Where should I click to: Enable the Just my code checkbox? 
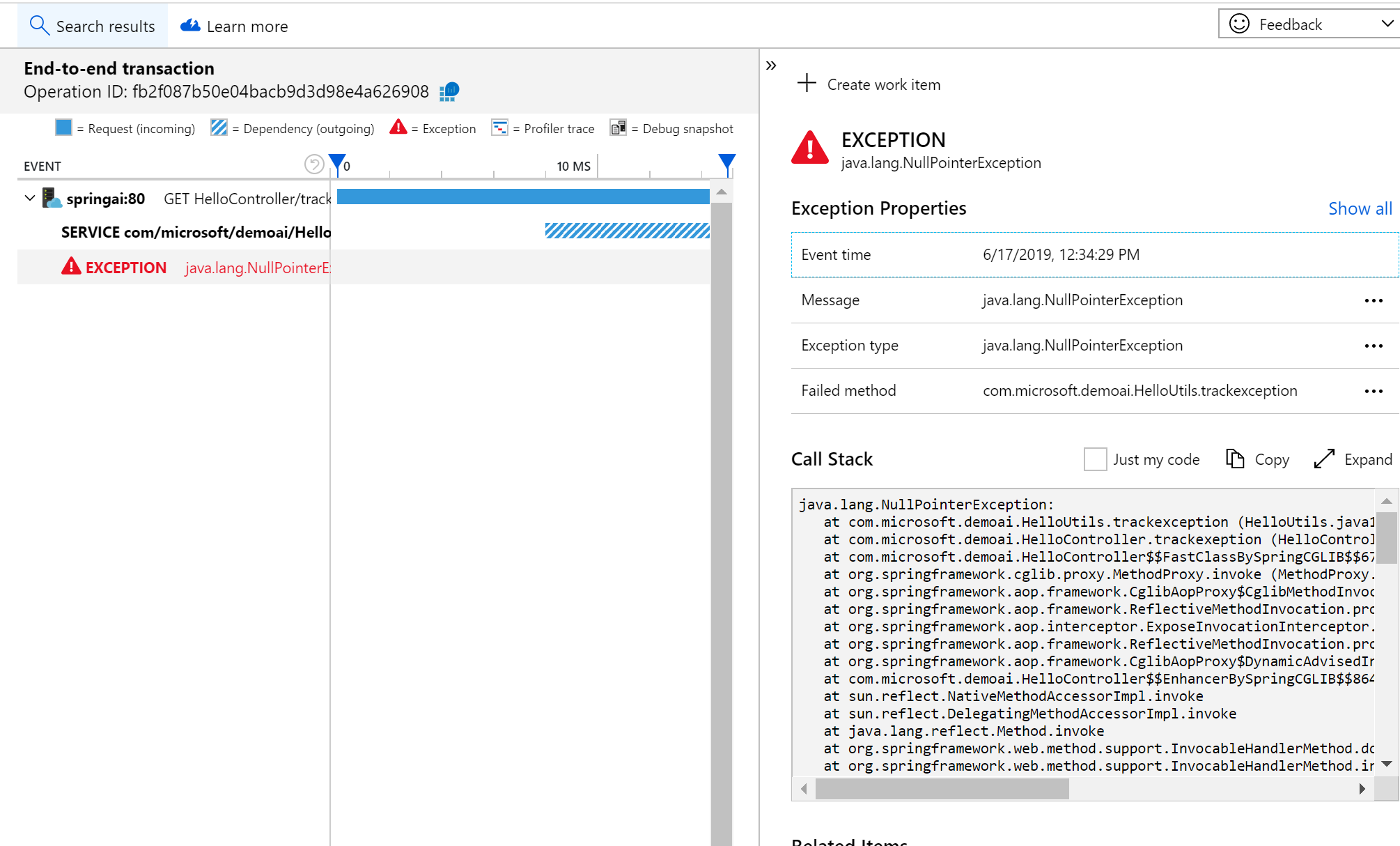1095,459
